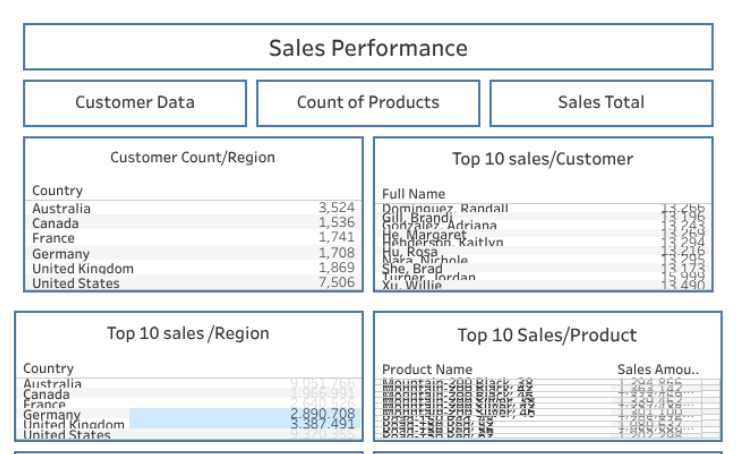This screenshot has width=736, height=454.
Task: Click Country header in Top 10 sales /Region
Action: coord(48,369)
